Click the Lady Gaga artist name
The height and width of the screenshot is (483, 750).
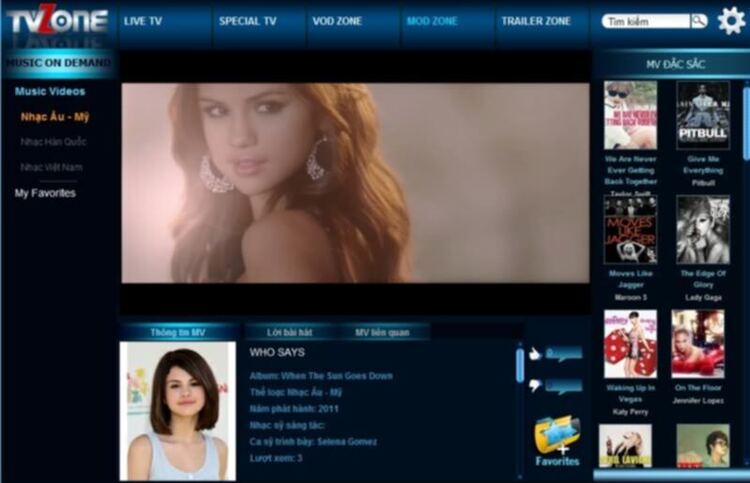(x=703, y=297)
